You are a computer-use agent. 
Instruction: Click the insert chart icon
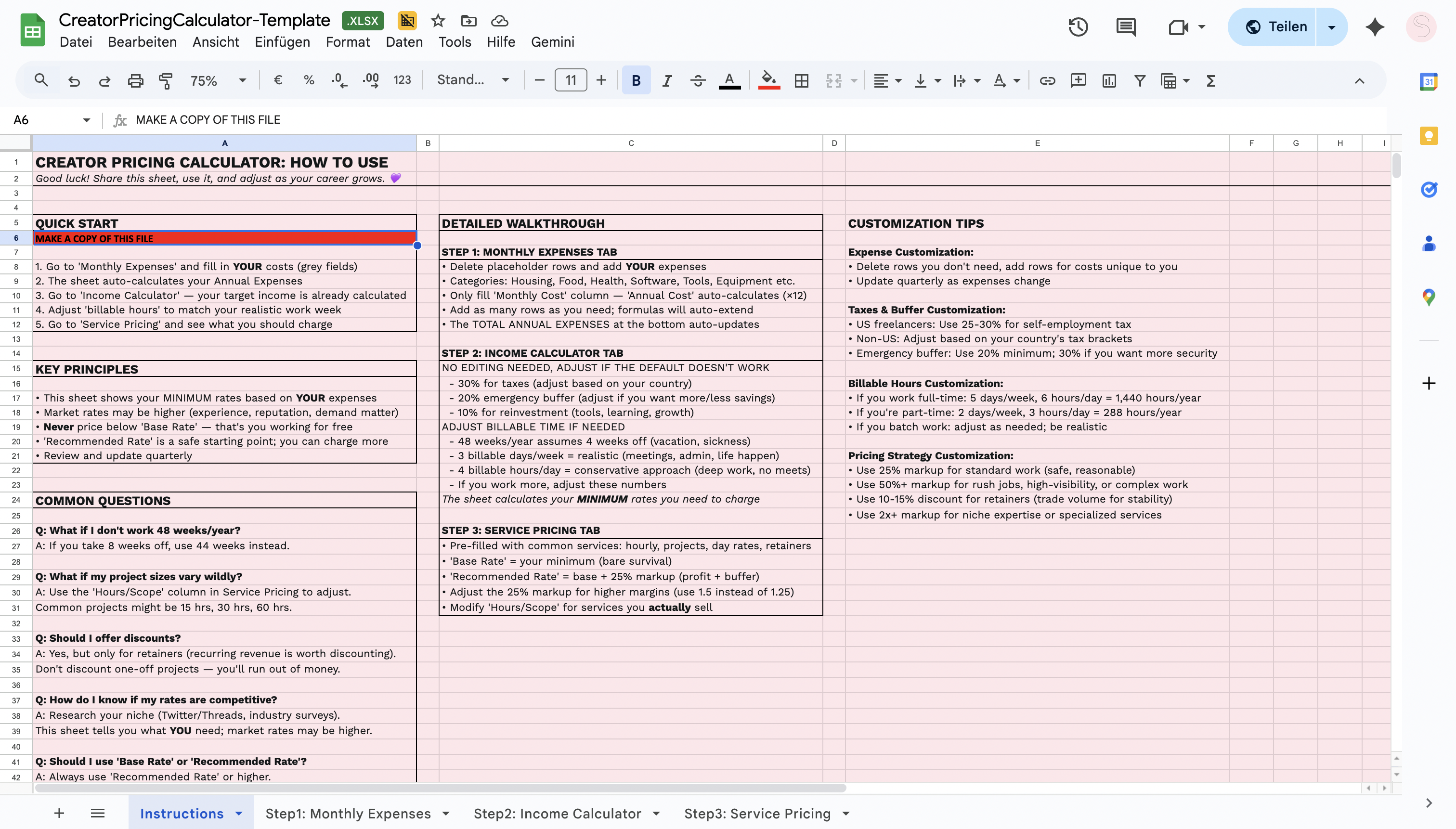[x=1109, y=80]
